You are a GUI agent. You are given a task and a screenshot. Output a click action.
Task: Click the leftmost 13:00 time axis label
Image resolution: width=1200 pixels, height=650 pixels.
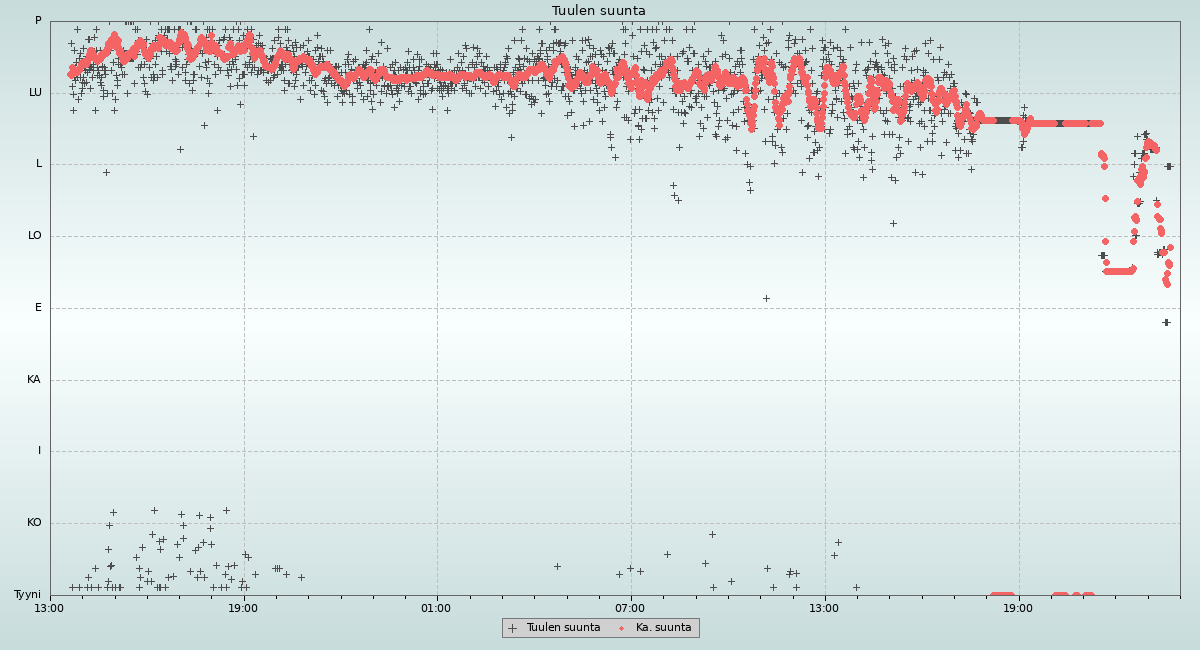(x=49, y=608)
